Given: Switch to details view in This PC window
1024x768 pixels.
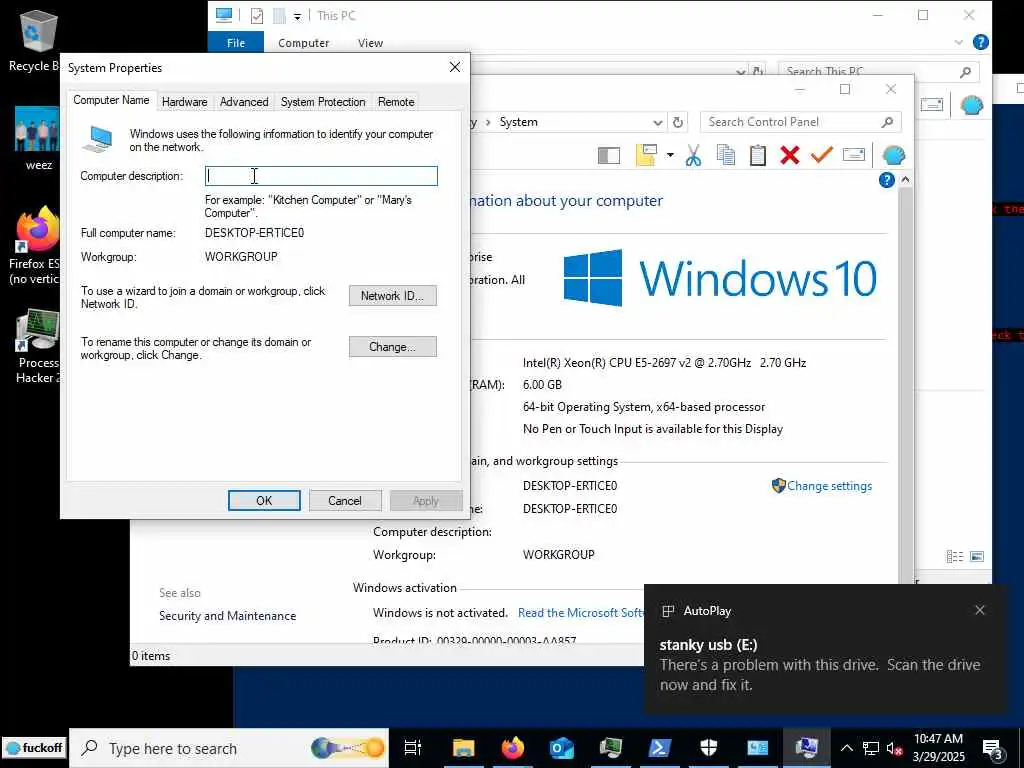Looking at the screenshot, I should point(955,556).
